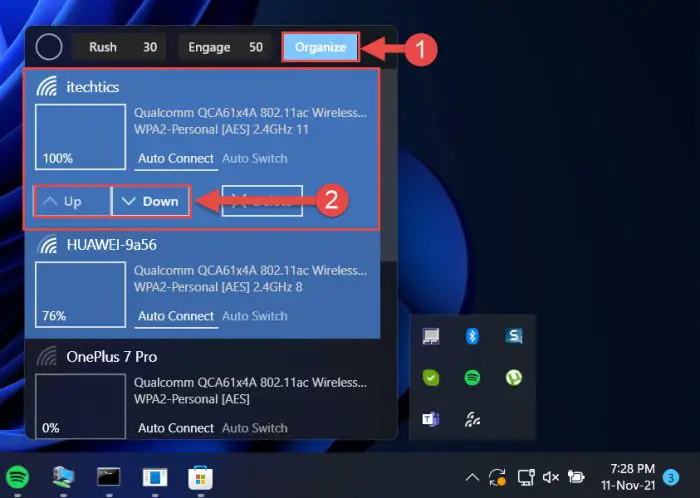Click the profile list vertical scrollbar

(388, 165)
